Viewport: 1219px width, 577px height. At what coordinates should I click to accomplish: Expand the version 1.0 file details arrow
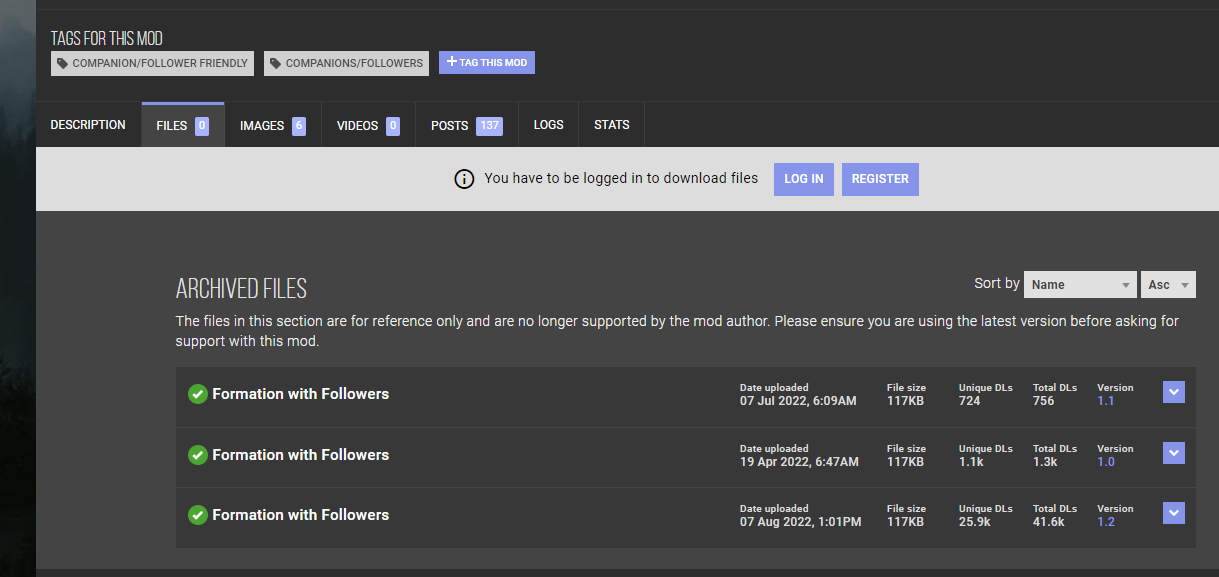[x=1174, y=453]
